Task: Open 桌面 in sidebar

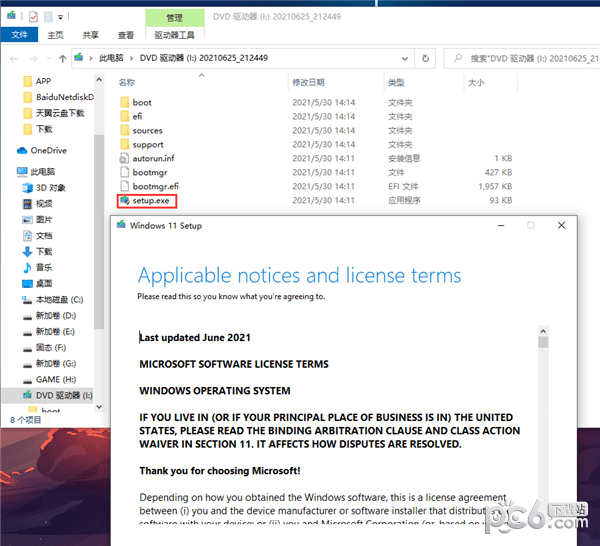Action: (x=38, y=284)
